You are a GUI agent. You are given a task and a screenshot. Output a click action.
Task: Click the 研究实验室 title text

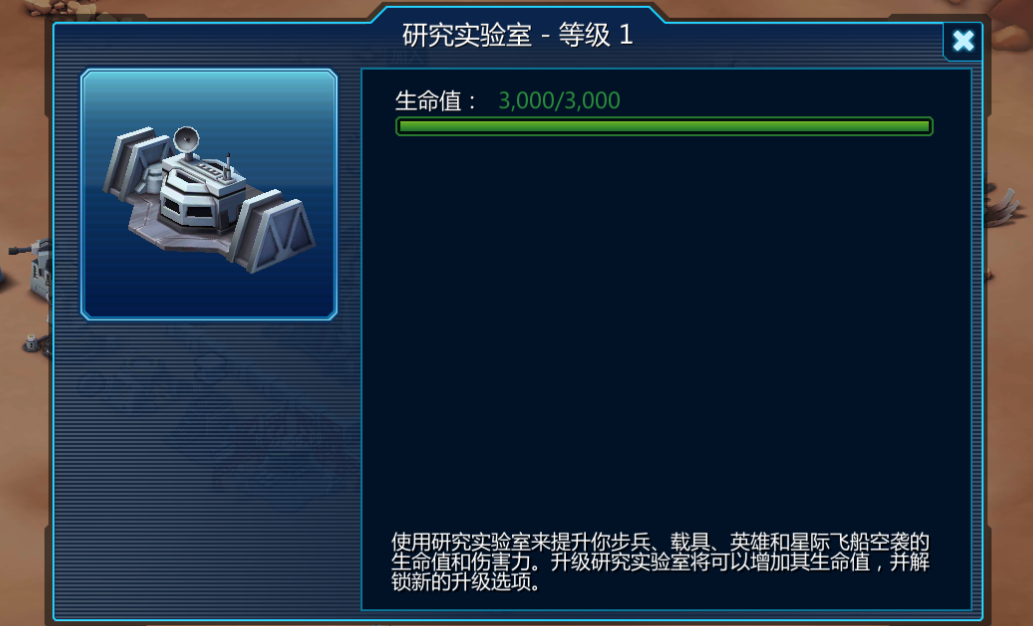coord(466,35)
